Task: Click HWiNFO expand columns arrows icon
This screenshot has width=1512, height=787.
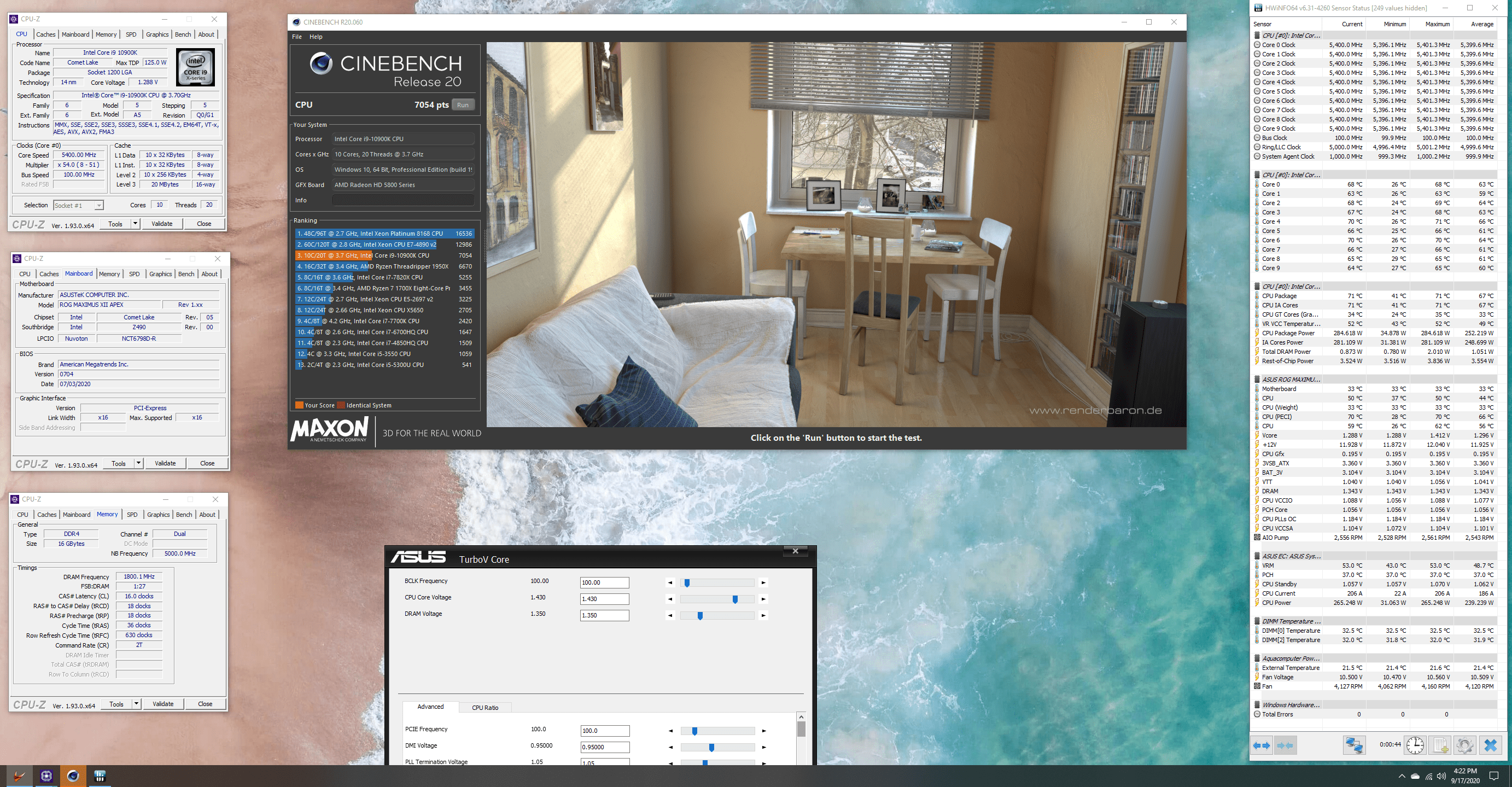Action: 1262,745
